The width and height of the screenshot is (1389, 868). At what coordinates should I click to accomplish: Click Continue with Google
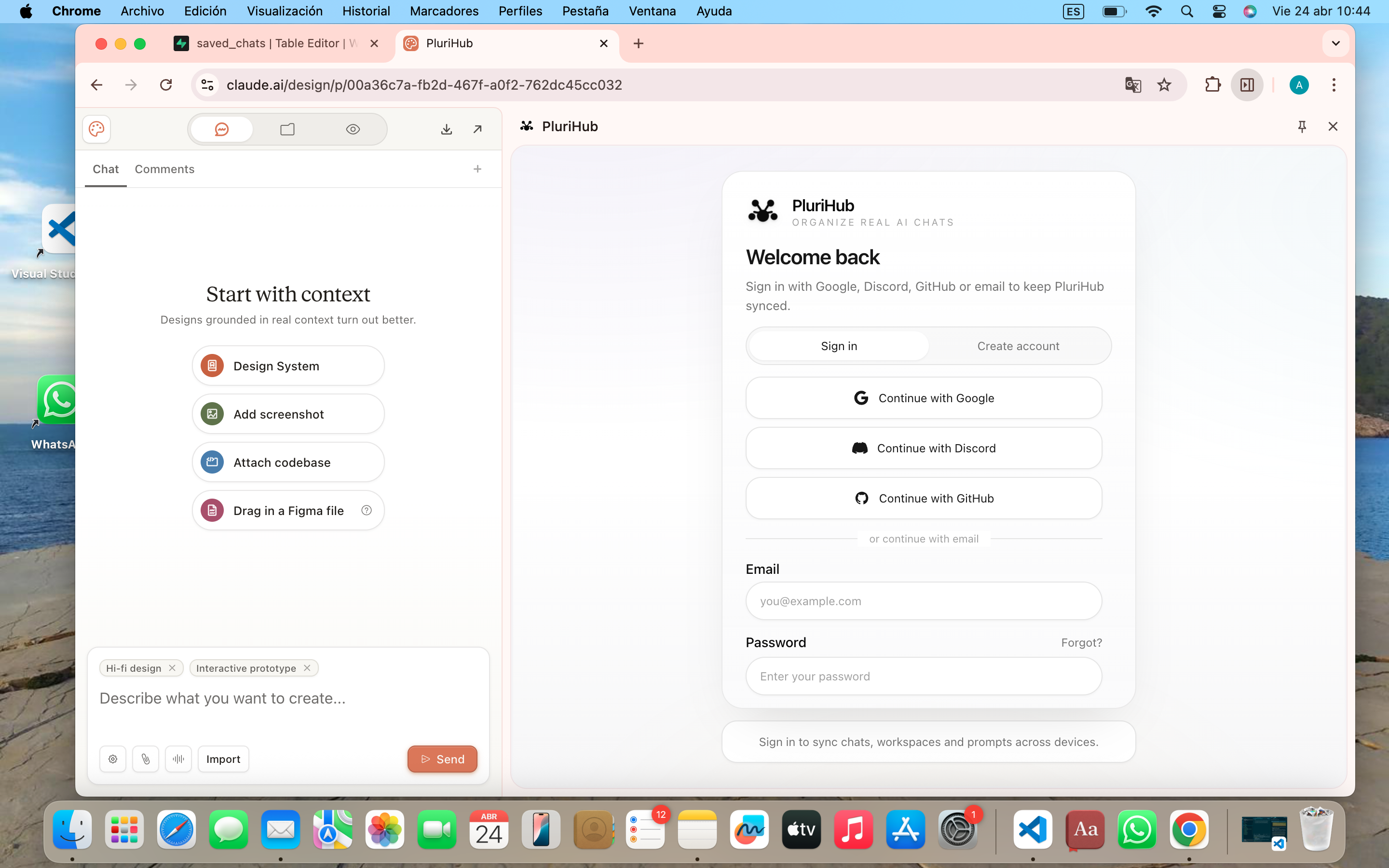[924, 398]
